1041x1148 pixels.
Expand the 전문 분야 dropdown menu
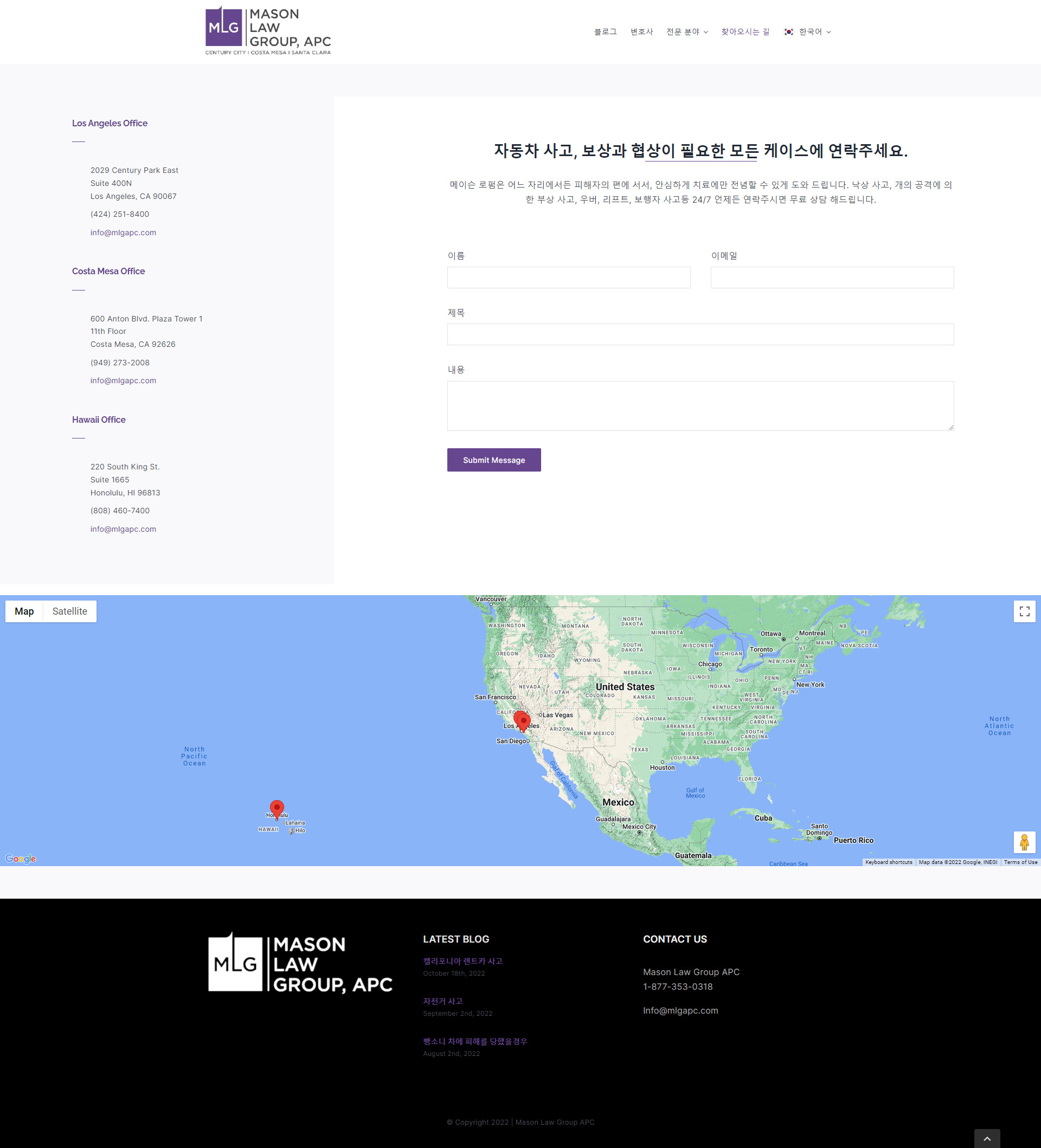(687, 32)
